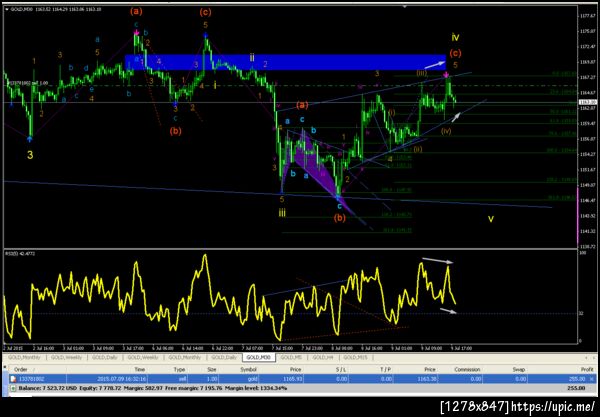This screenshot has width=600, height=417.
Task: Click the 1.00 size cell of the order
Action: [212, 379]
